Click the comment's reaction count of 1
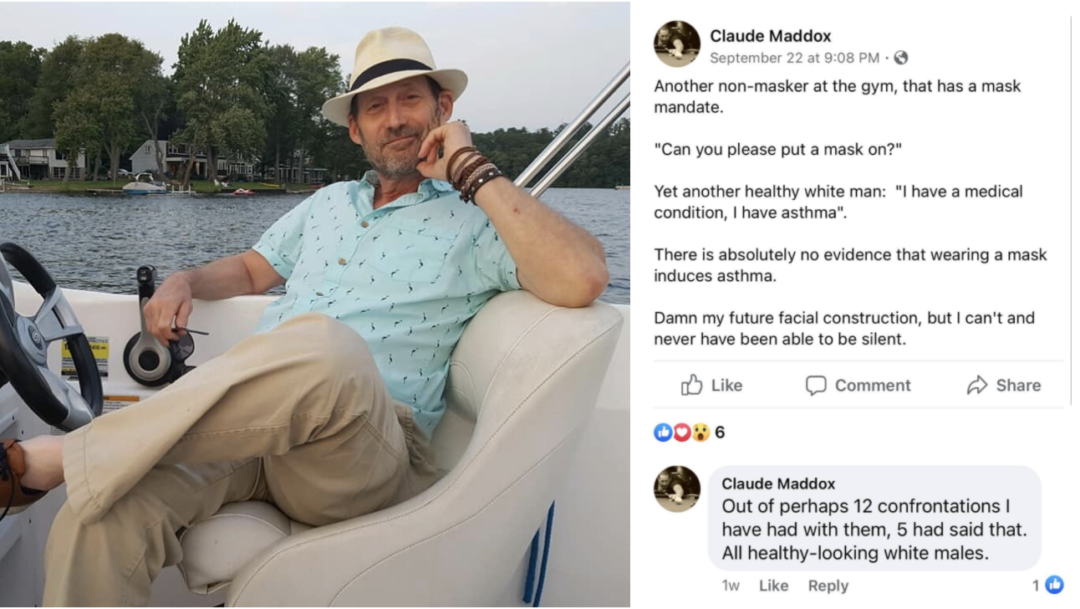Image resolution: width=1080 pixels, height=609 pixels. click(x=1037, y=585)
